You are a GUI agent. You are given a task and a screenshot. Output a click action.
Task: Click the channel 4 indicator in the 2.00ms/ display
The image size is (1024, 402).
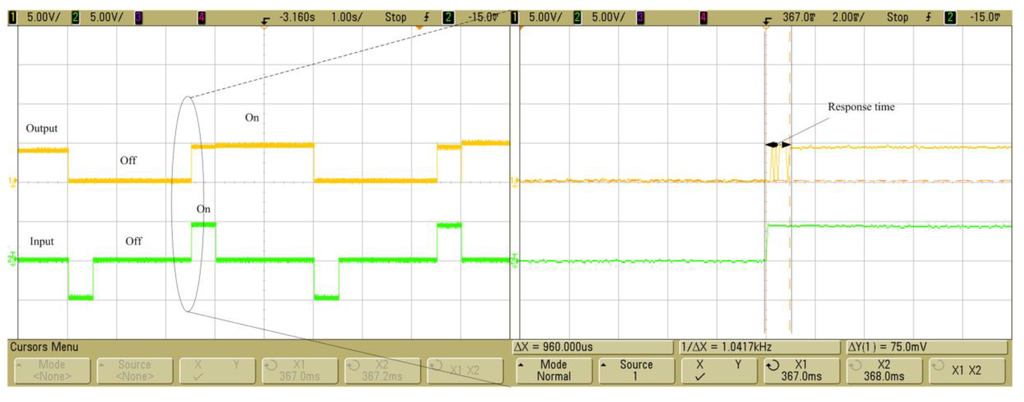click(705, 17)
